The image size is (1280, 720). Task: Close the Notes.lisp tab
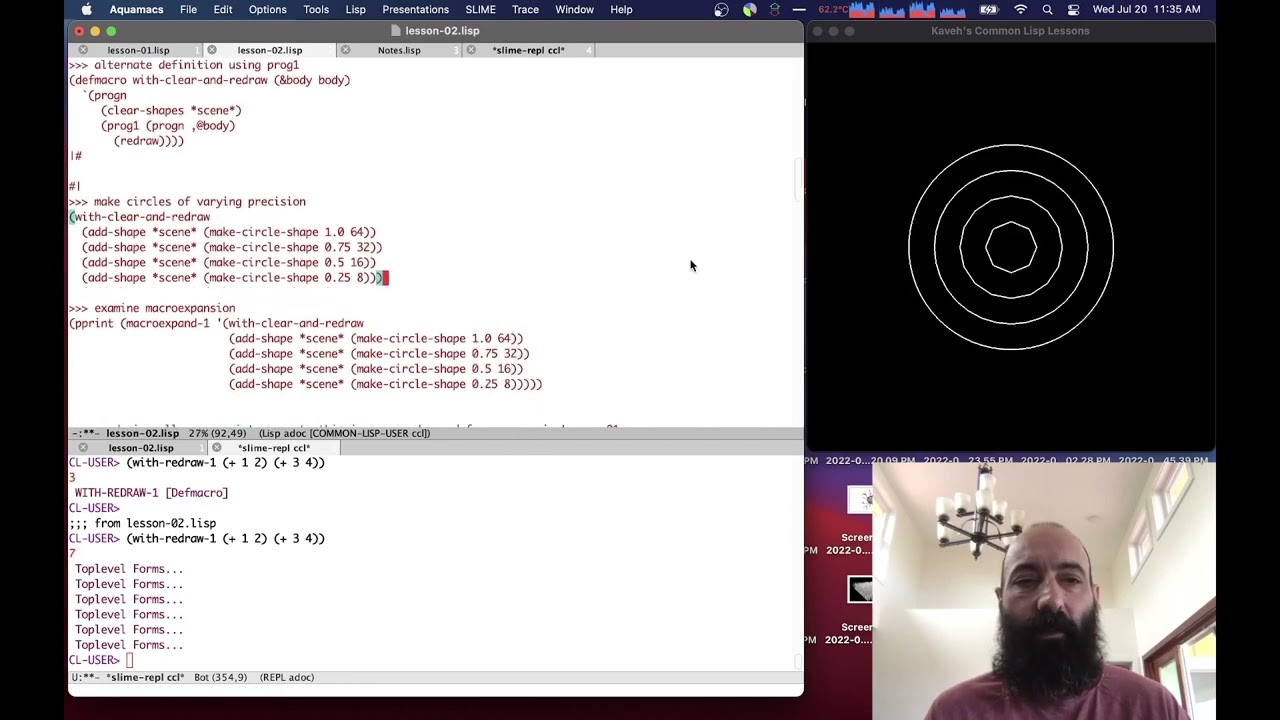coord(345,50)
